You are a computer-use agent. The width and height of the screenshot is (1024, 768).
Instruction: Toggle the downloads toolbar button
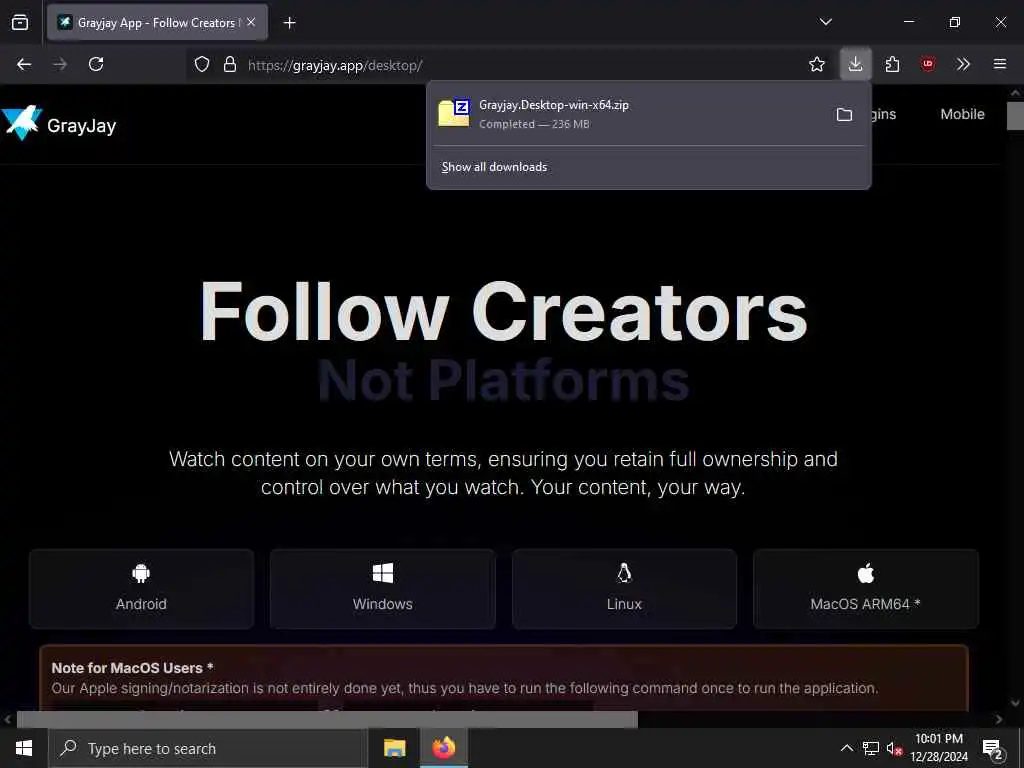point(855,64)
